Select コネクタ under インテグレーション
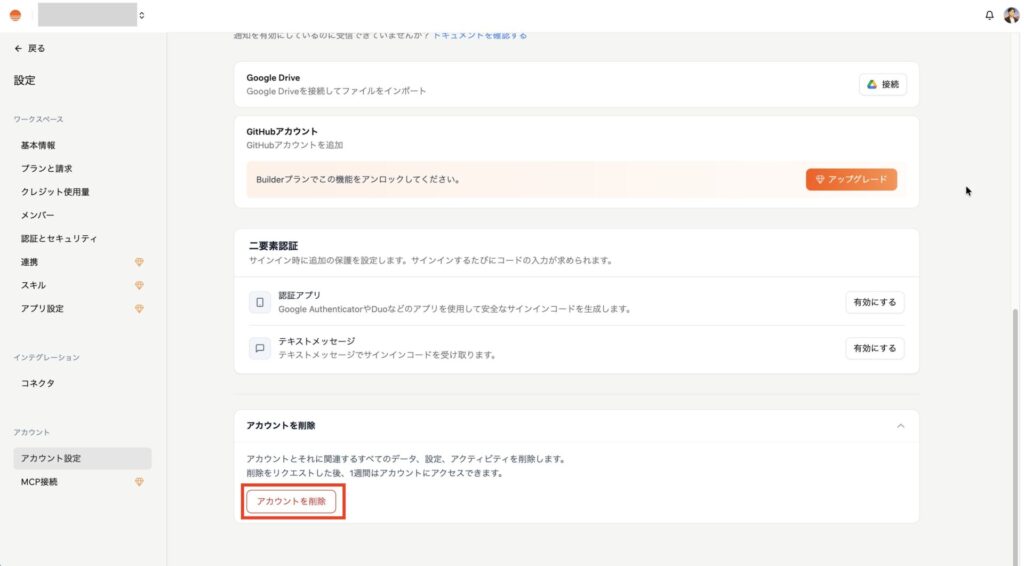Viewport: 1024px width, 566px height. pos(37,383)
